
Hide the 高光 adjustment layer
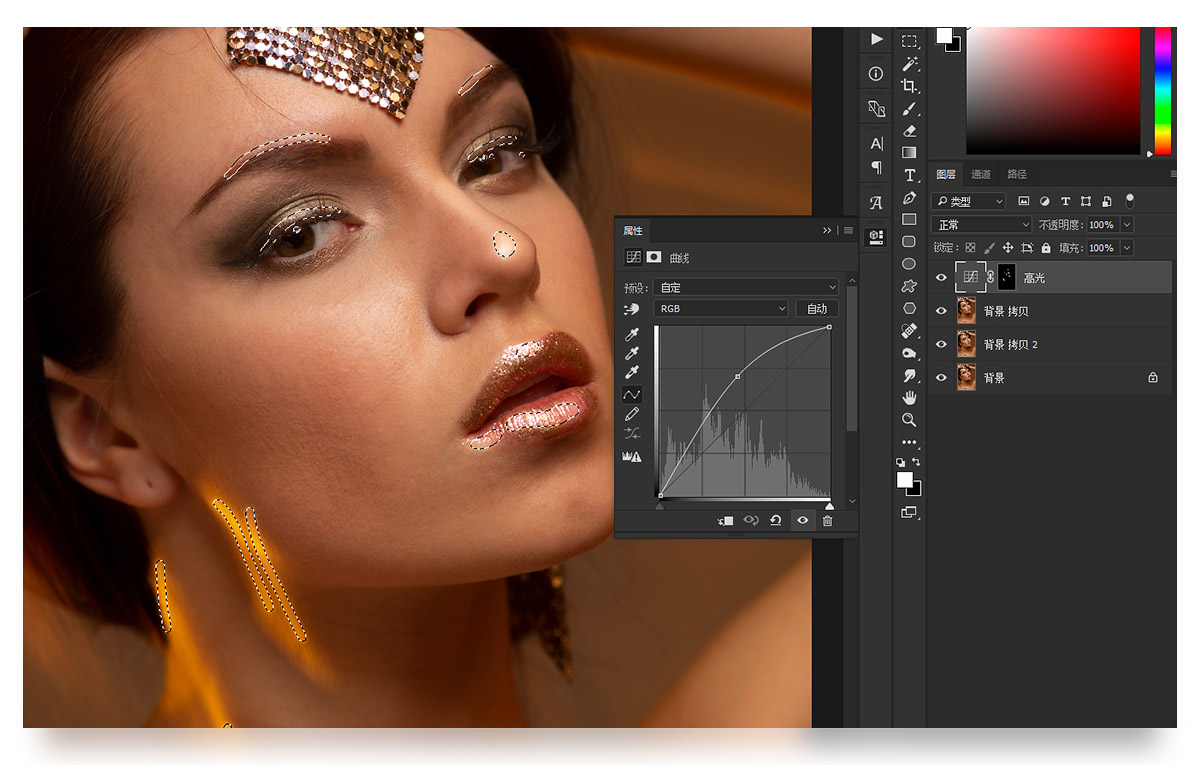pyautogui.click(x=941, y=278)
